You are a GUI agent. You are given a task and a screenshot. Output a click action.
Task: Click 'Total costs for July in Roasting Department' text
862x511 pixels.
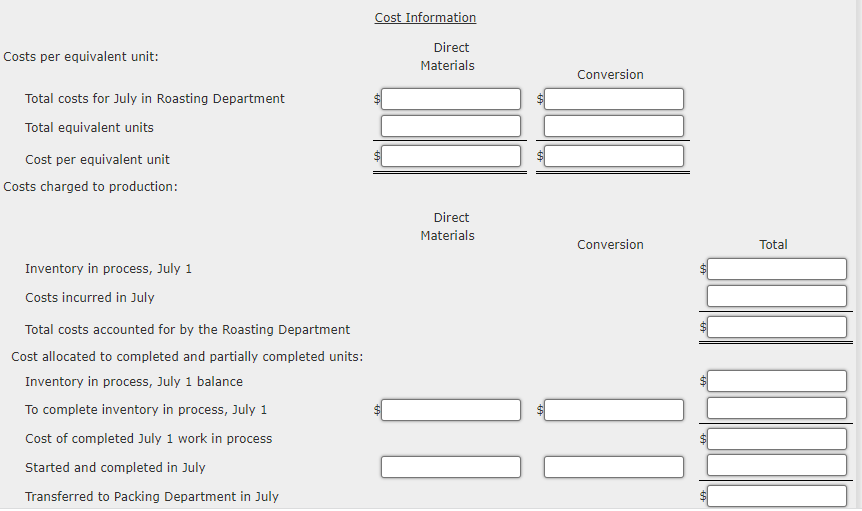(x=154, y=99)
